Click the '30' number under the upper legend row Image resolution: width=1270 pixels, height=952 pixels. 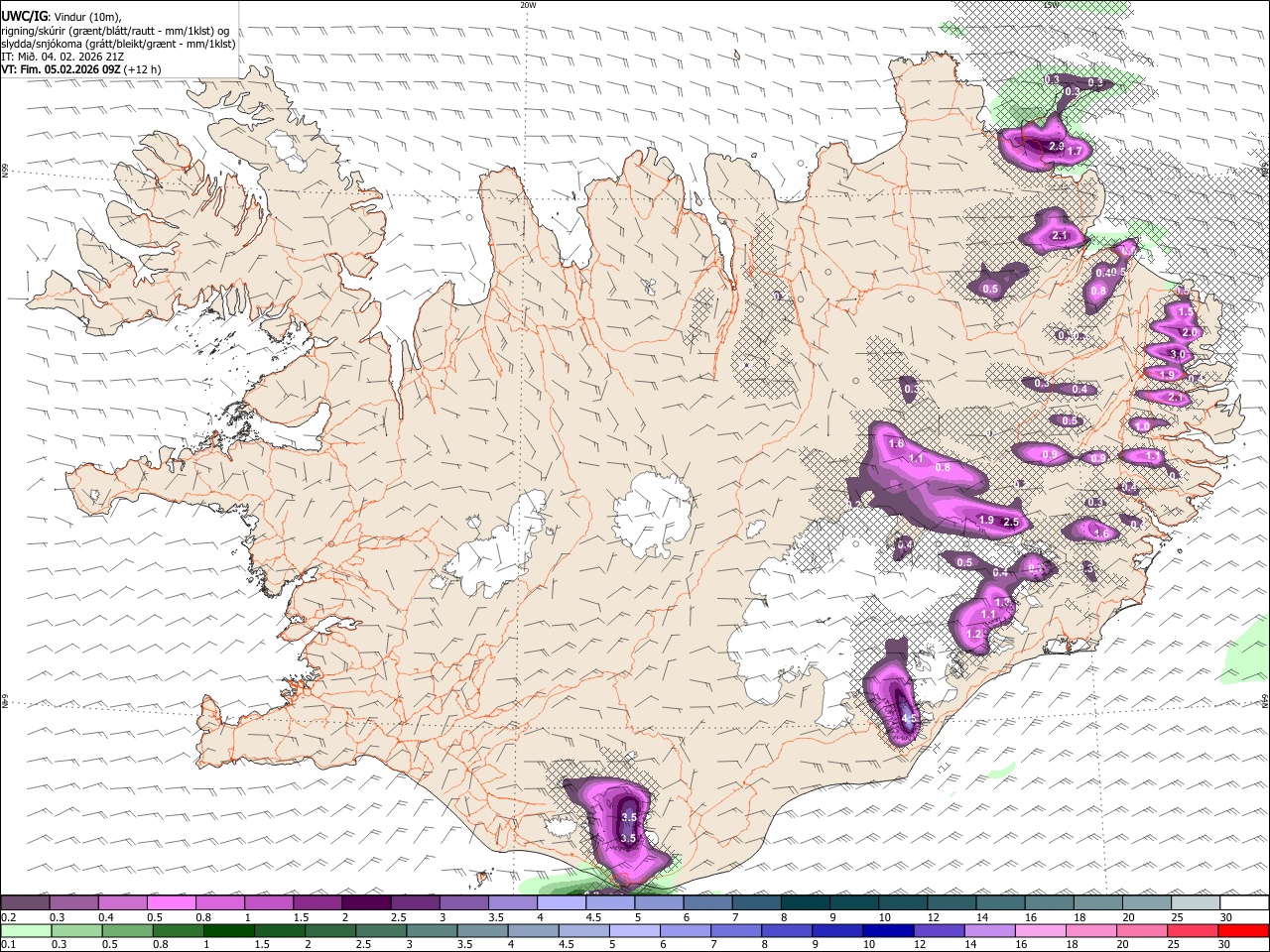pyautogui.click(x=1226, y=917)
